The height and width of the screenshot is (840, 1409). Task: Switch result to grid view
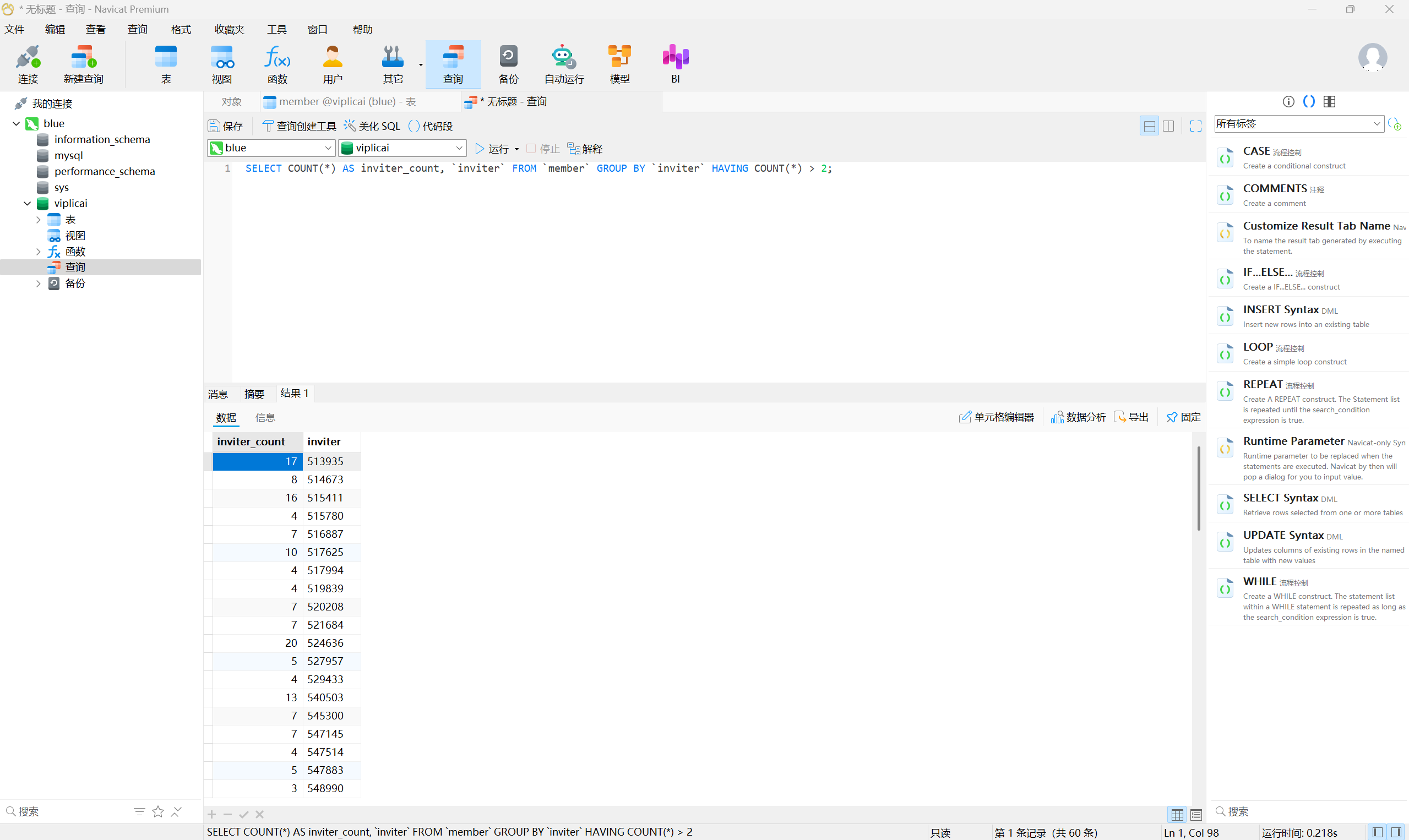tap(1177, 815)
